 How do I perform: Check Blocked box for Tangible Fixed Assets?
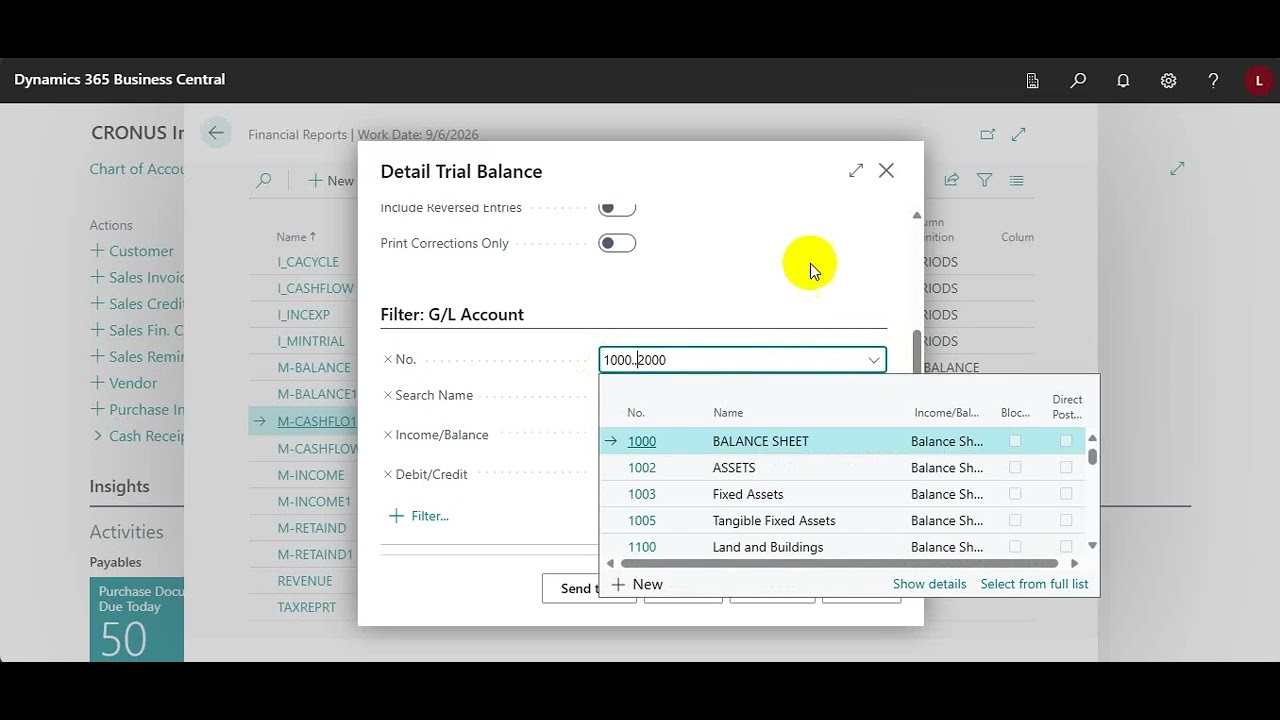[1015, 520]
